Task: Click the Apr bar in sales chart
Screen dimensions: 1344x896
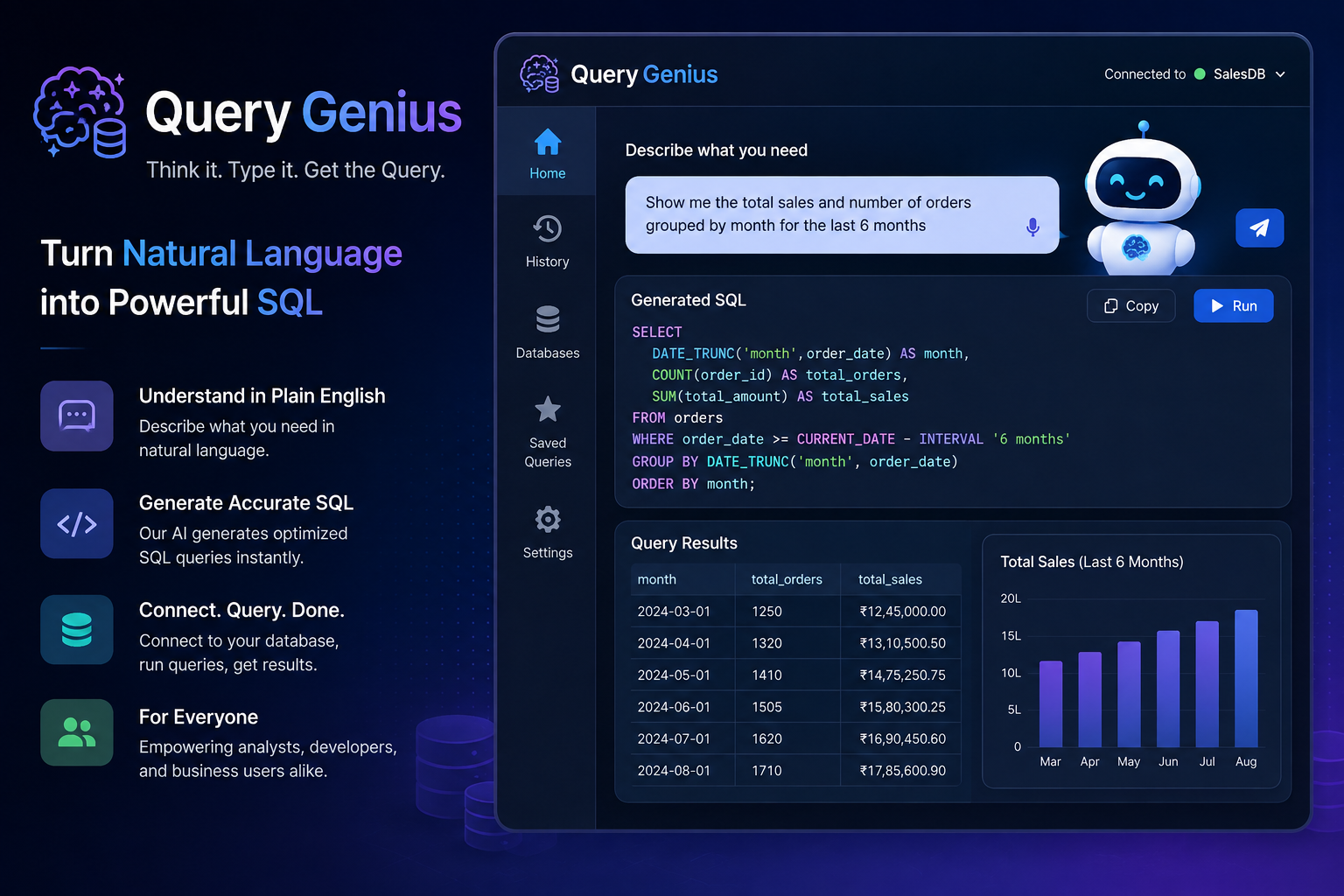Action: [x=1090, y=700]
